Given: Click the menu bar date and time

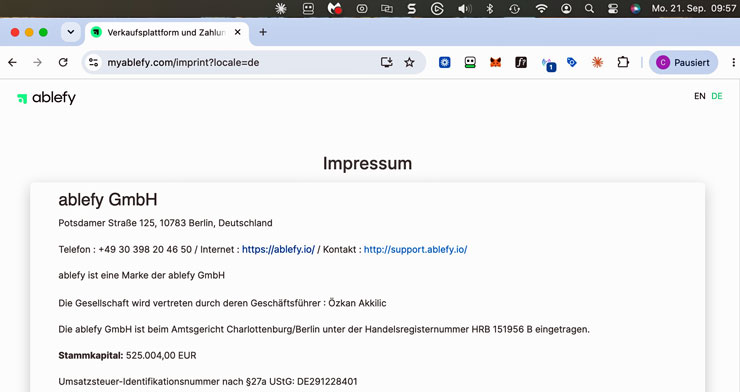Looking at the screenshot, I should [693, 8].
